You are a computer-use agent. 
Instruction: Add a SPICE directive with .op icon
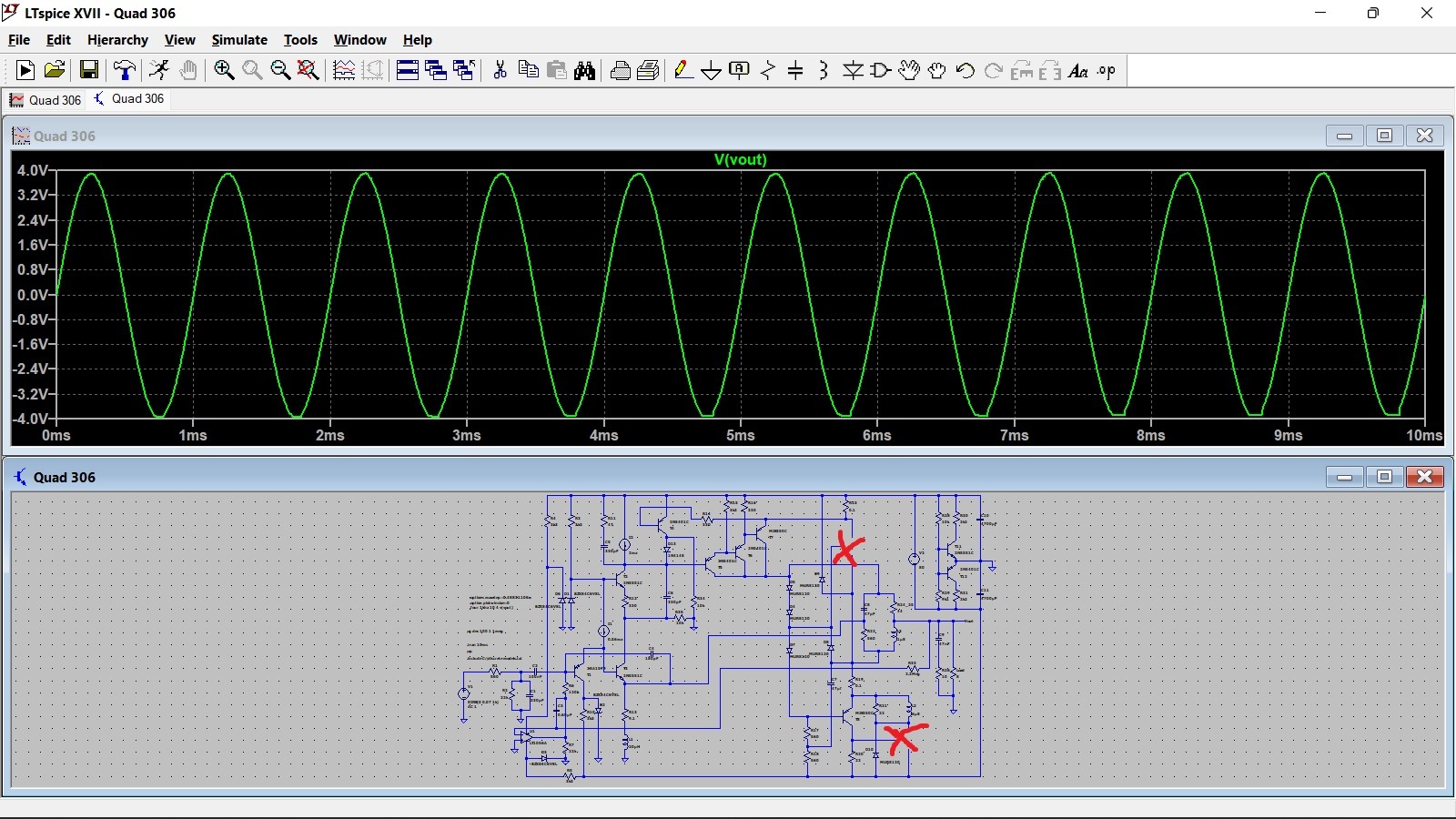tap(1107, 70)
